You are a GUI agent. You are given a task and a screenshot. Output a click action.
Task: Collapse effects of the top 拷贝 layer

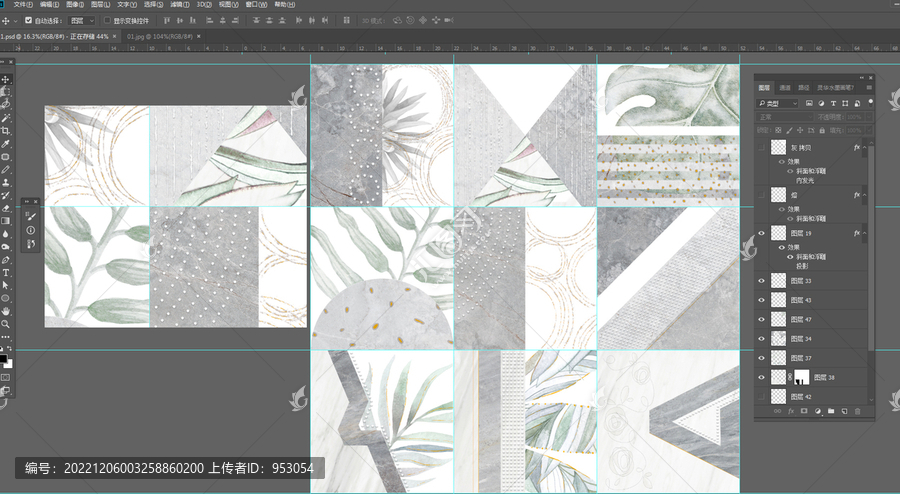[x=865, y=147]
